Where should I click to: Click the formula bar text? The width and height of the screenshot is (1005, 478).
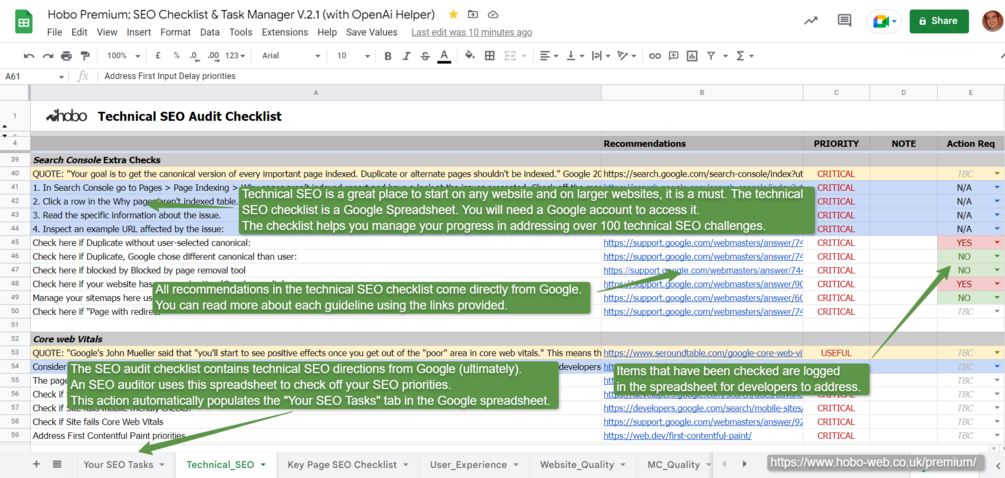point(170,76)
